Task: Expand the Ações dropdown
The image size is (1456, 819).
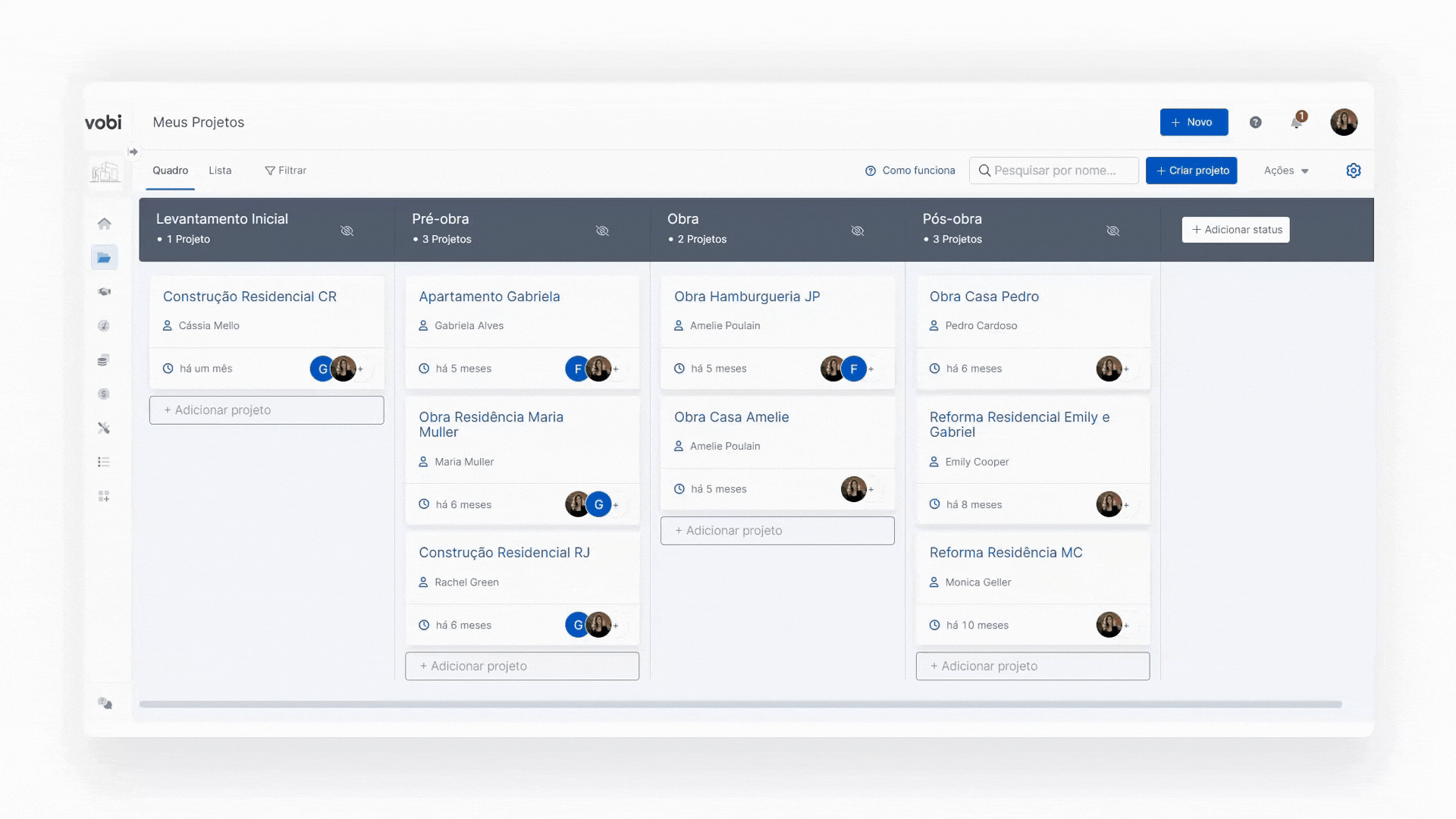Action: (x=1286, y=171)
